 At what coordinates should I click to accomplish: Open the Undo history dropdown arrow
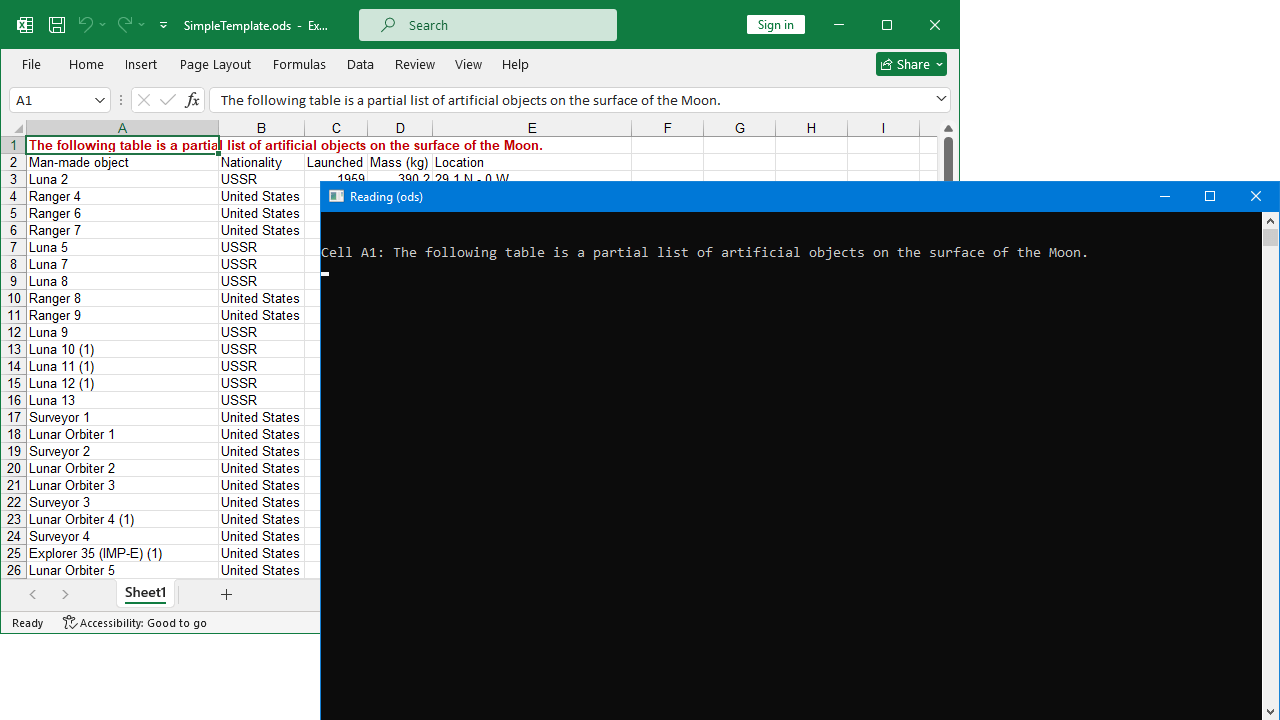(x=103, y=25)
